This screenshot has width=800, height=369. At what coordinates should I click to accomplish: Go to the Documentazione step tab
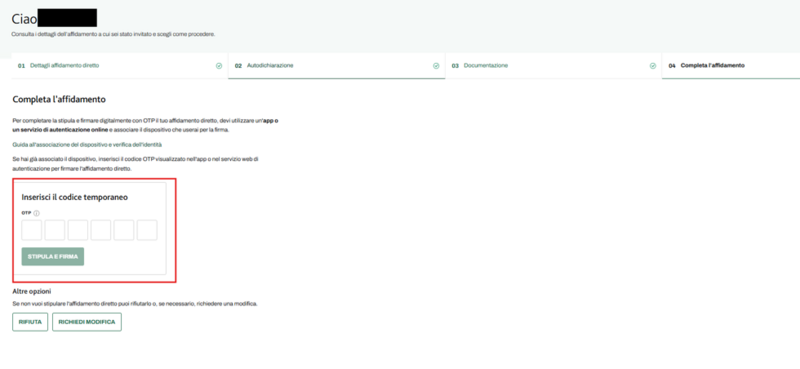554,66
